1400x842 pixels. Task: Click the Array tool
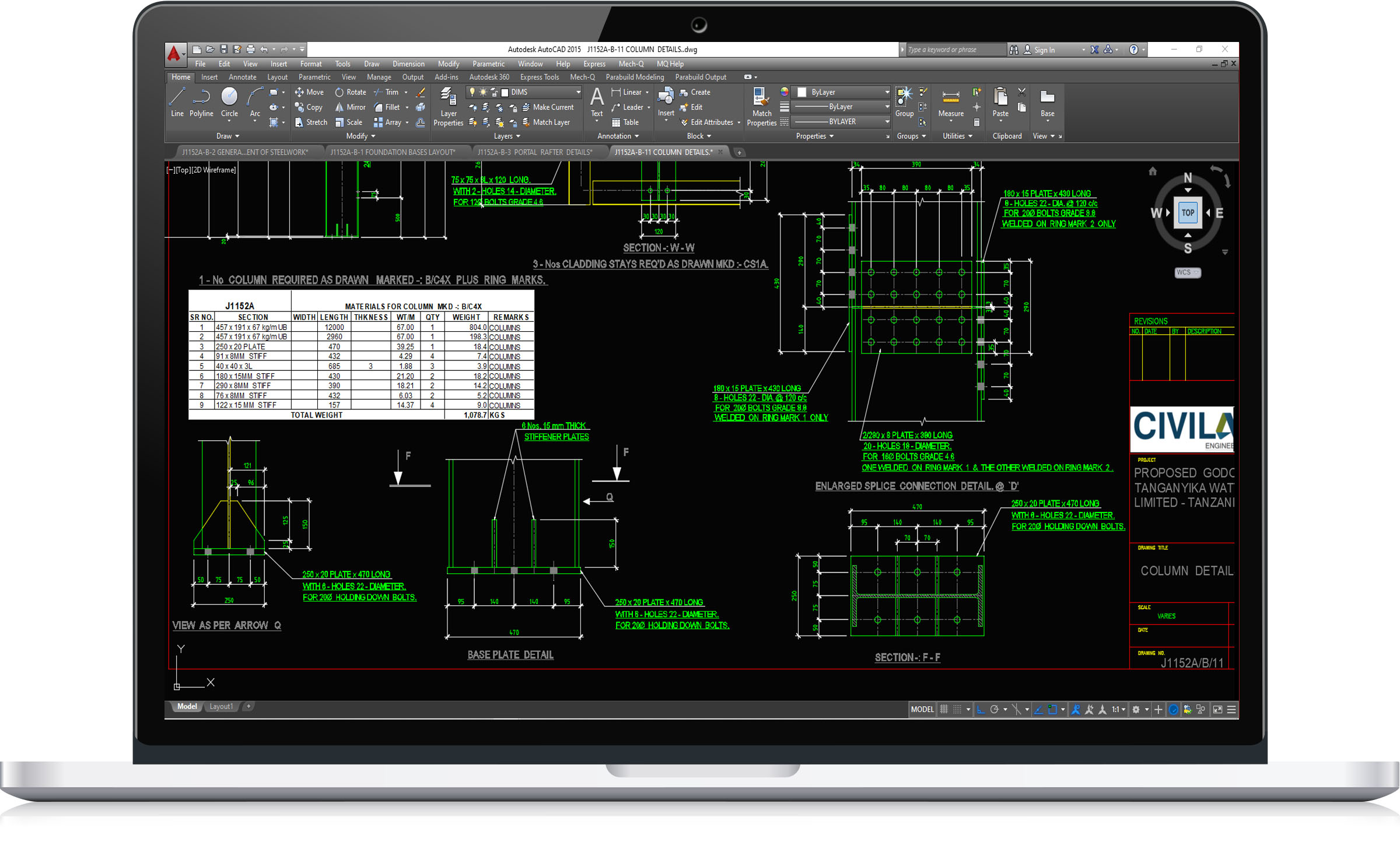tap(387, 122)
